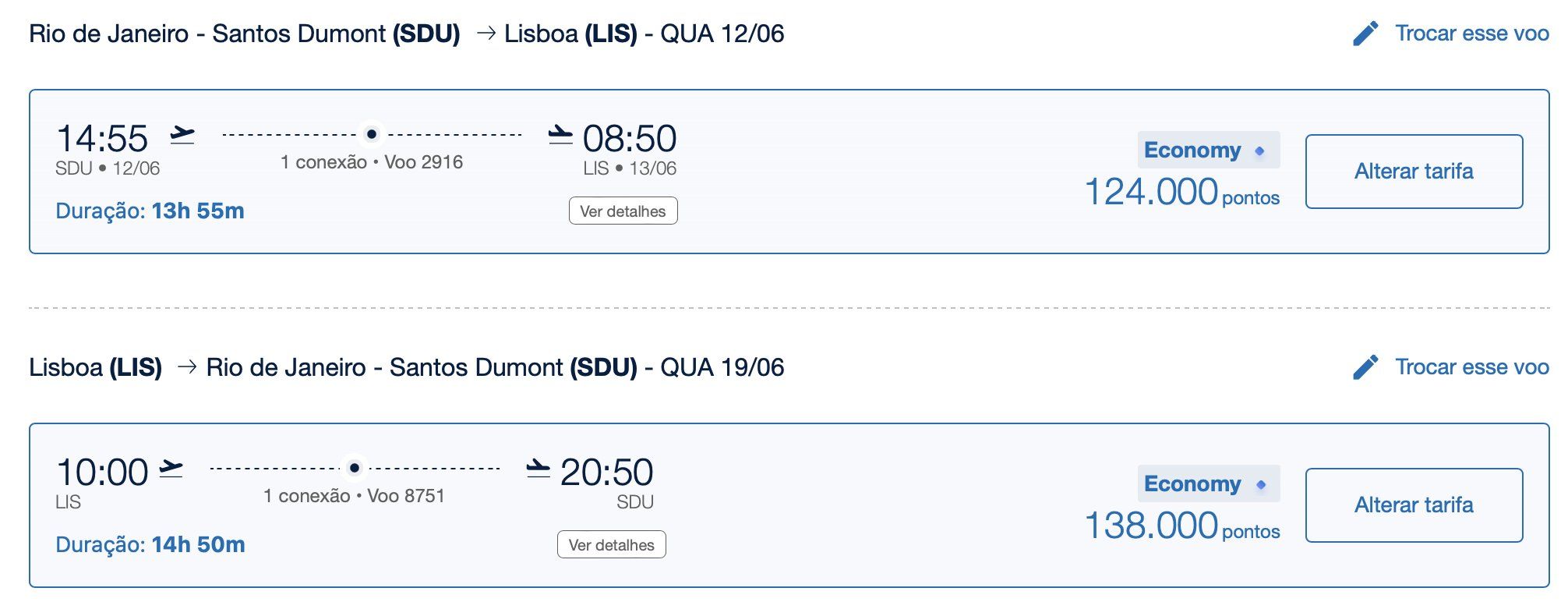Image resolution: width=1568 pixels, height=602 pixels.
Task: Click the landing plane icon beside 20:50
Action: (x=539, y=469)
